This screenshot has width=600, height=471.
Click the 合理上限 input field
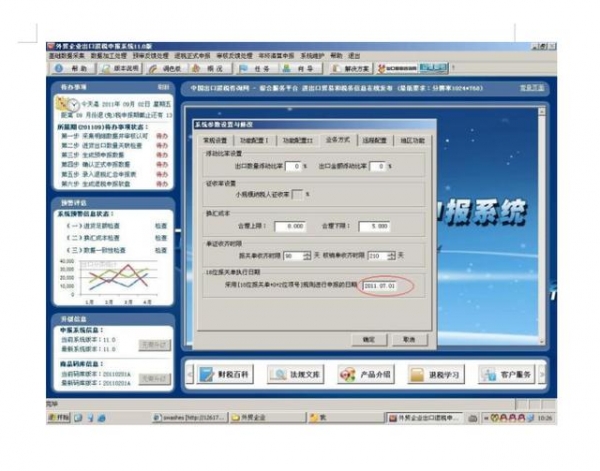(x=288, y=226)
